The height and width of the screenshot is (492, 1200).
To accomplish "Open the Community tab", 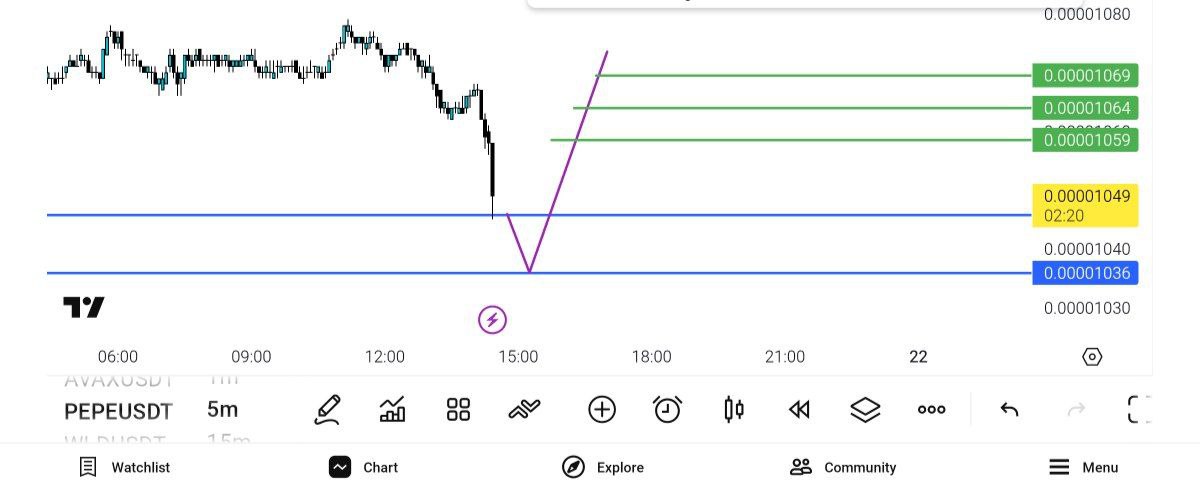I will 843,467.
